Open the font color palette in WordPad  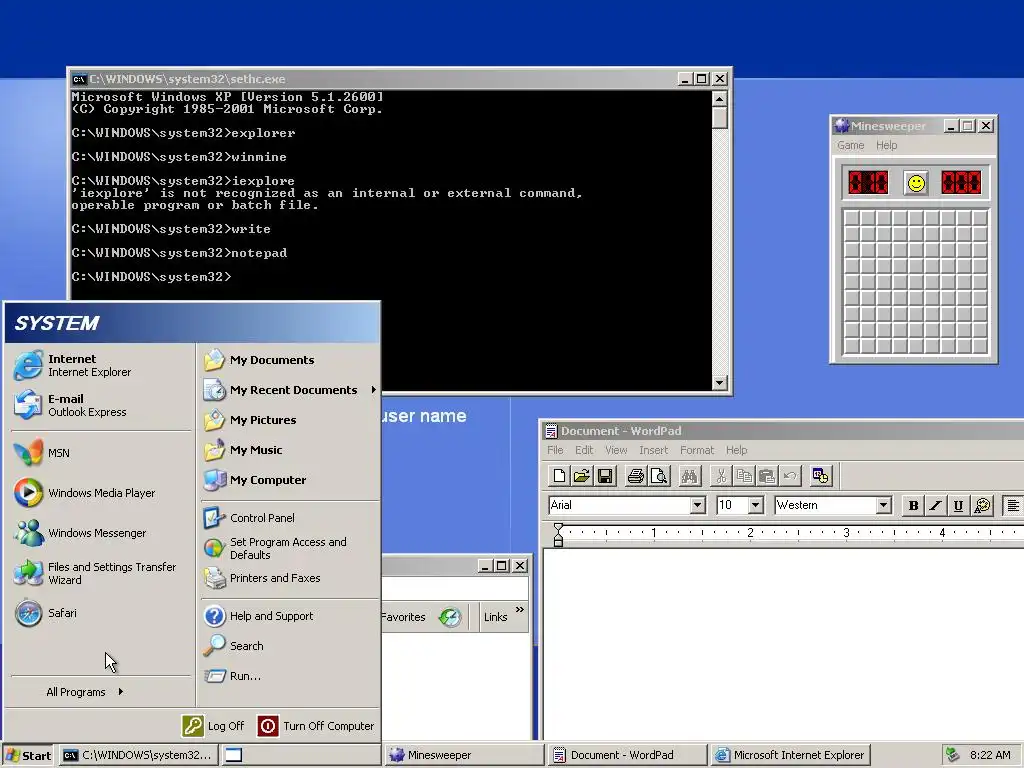(982, 505)
